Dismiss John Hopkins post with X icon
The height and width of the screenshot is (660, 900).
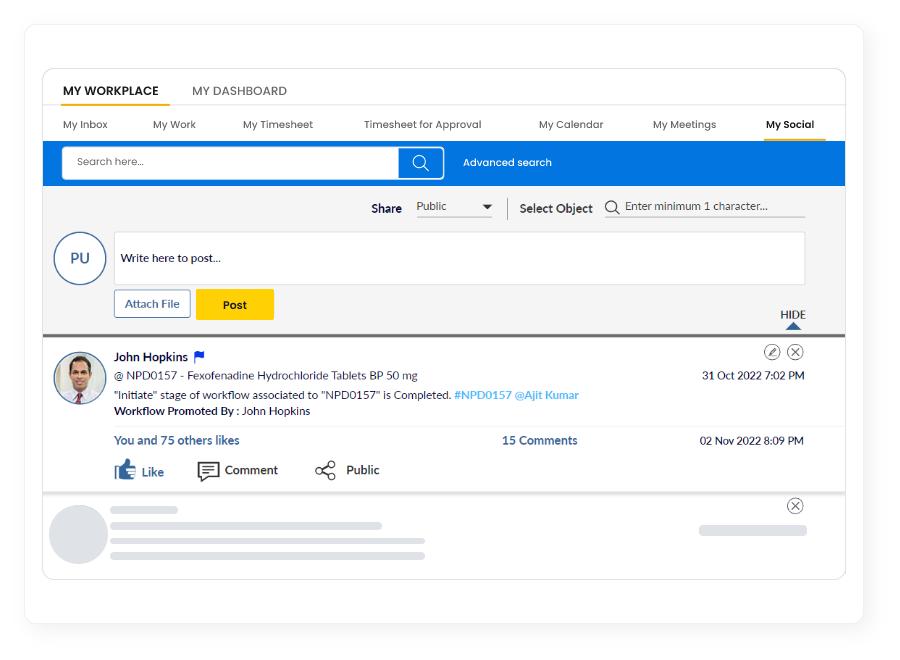coord(795,352)
